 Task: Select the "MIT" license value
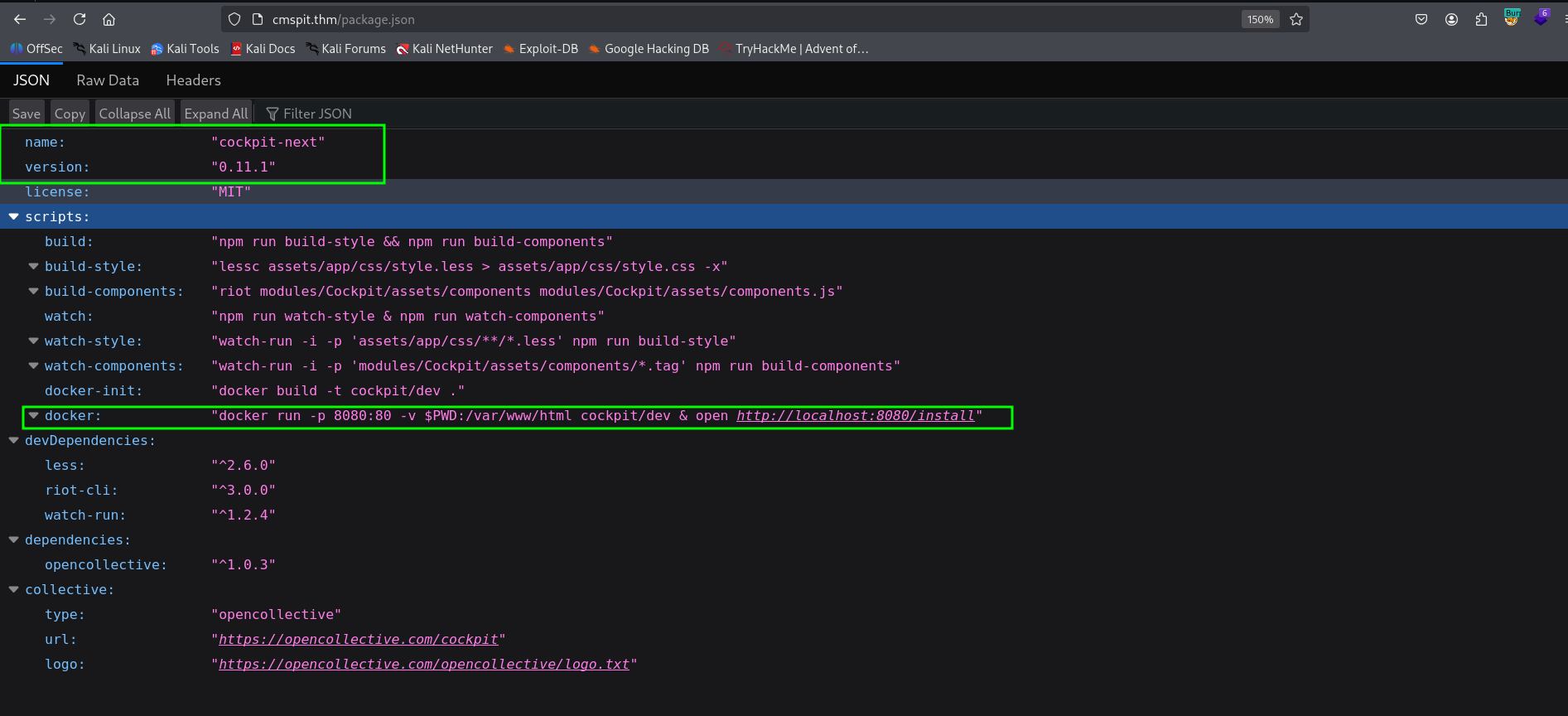coord(231,191)
